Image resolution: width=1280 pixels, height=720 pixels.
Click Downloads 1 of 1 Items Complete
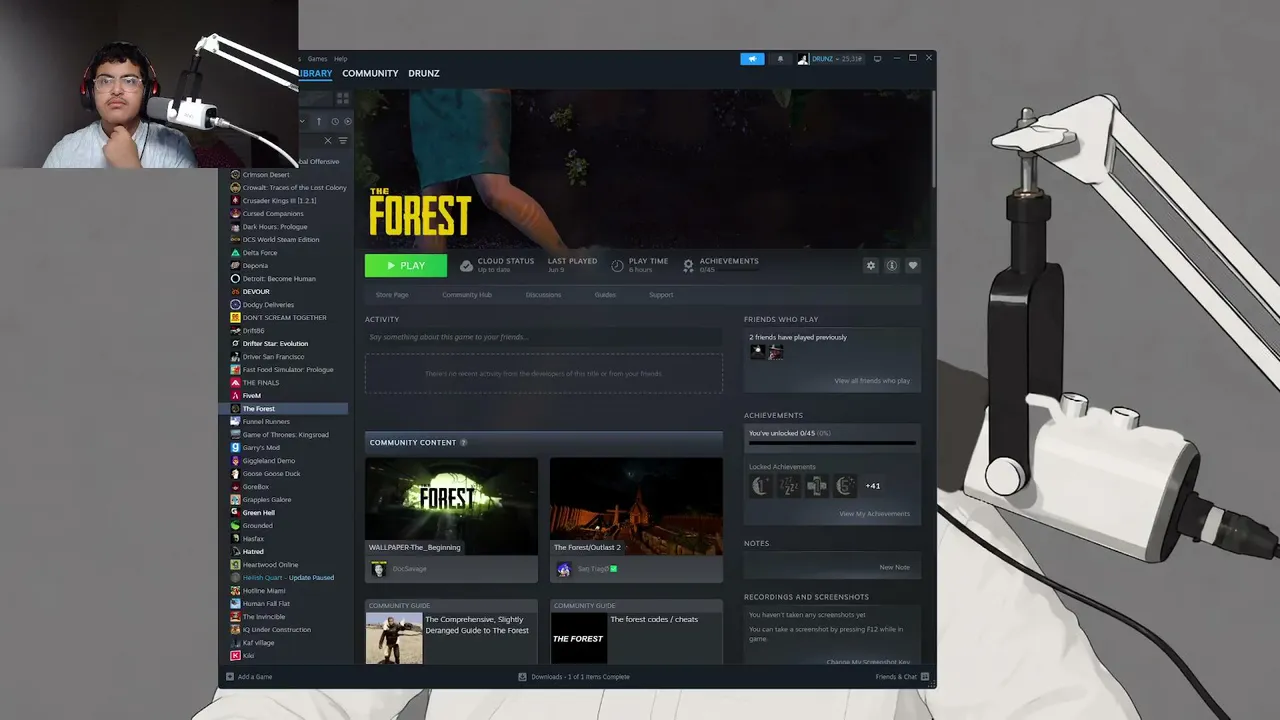580,677
